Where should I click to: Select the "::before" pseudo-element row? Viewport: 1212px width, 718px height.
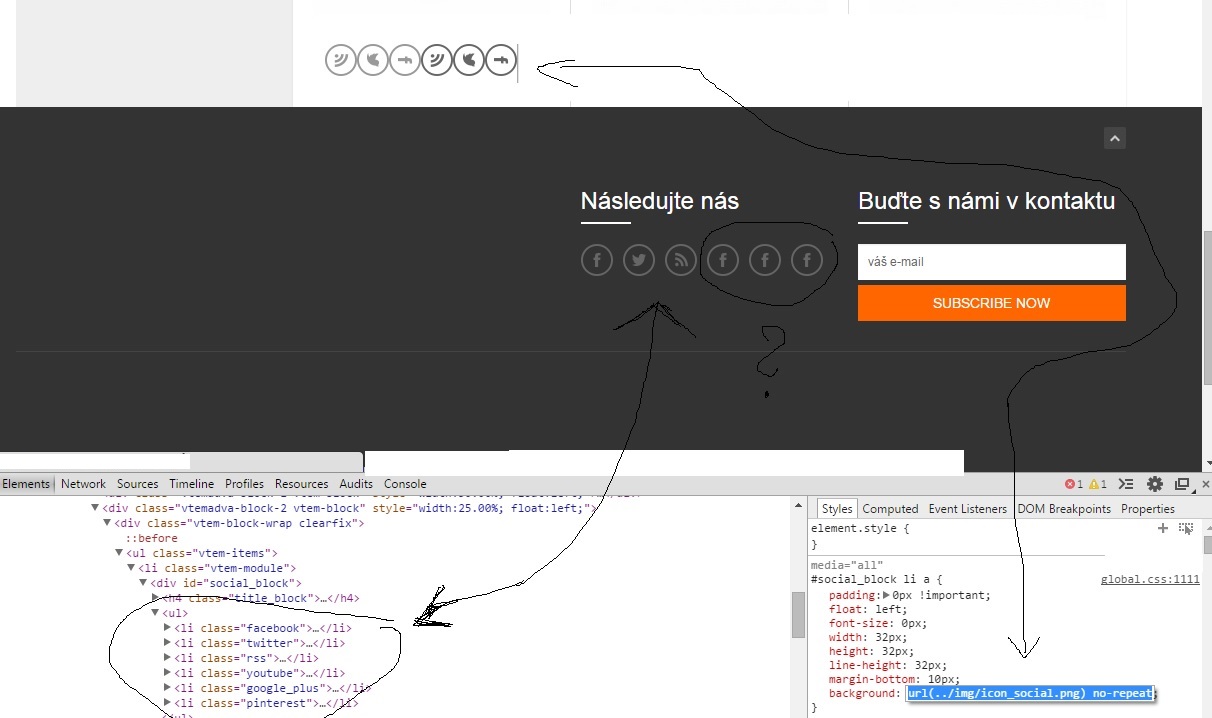151,538
